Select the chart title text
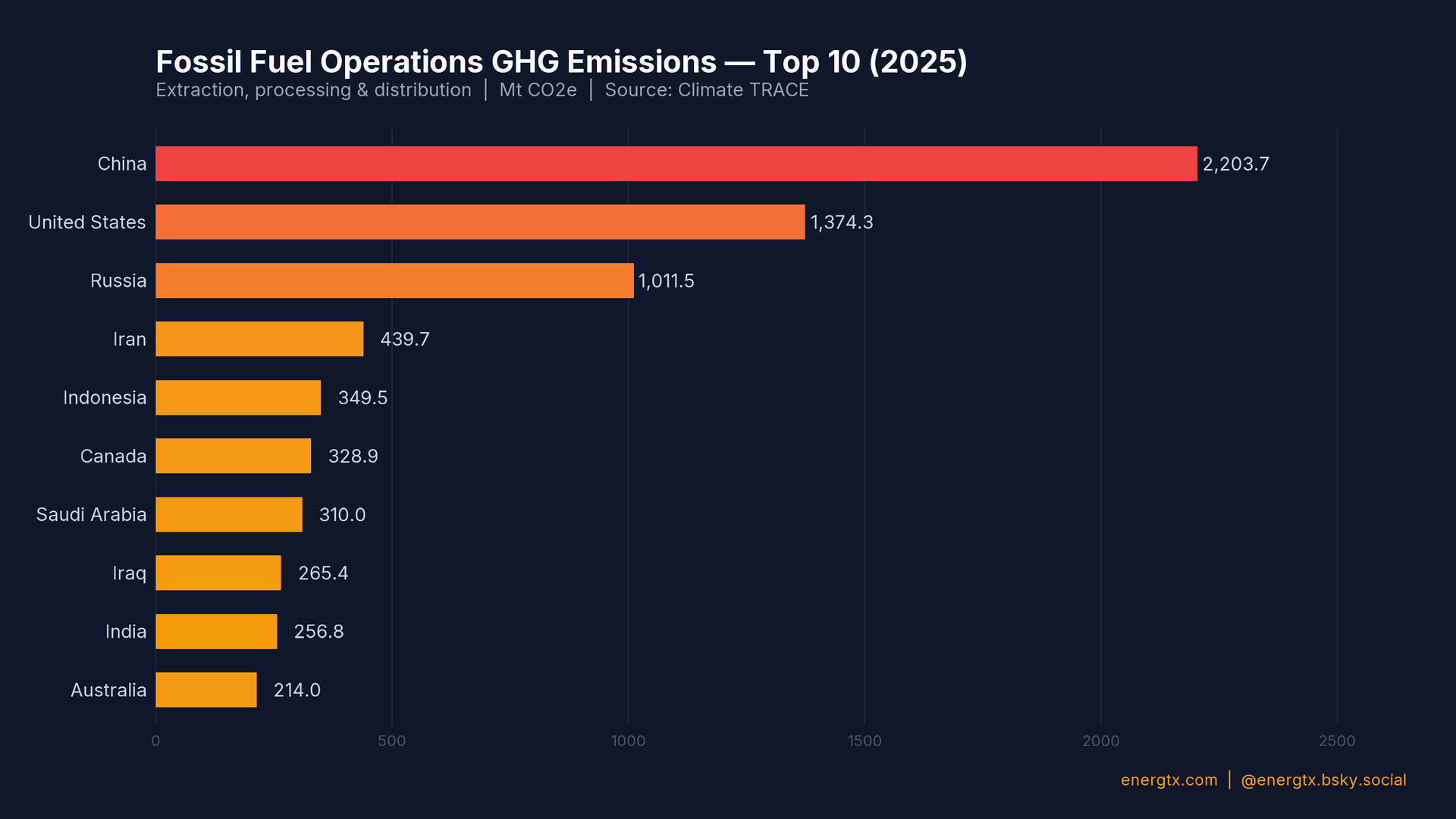 coord(561,61)
